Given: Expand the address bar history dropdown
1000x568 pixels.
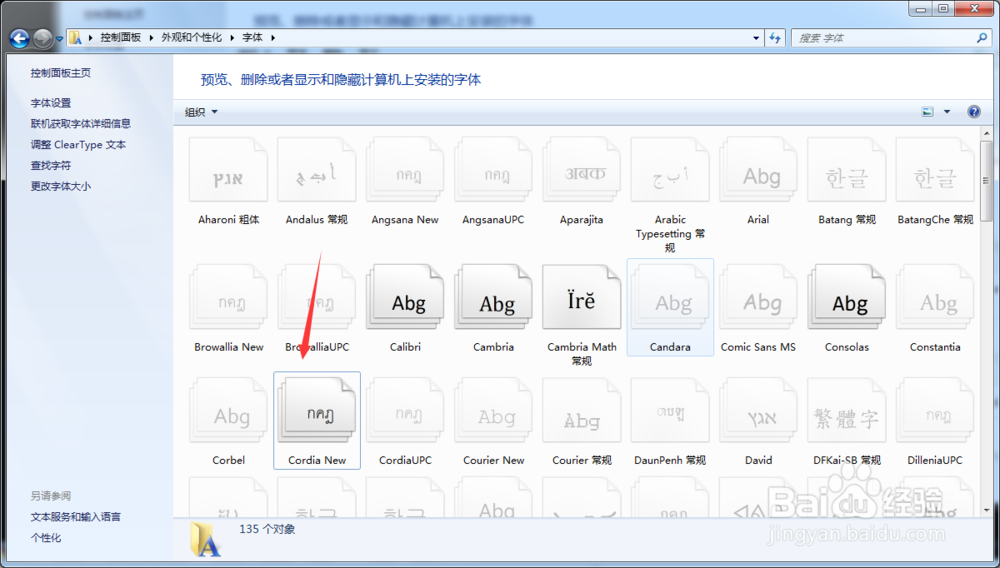Looking at the screenshot, I should 756,38.
